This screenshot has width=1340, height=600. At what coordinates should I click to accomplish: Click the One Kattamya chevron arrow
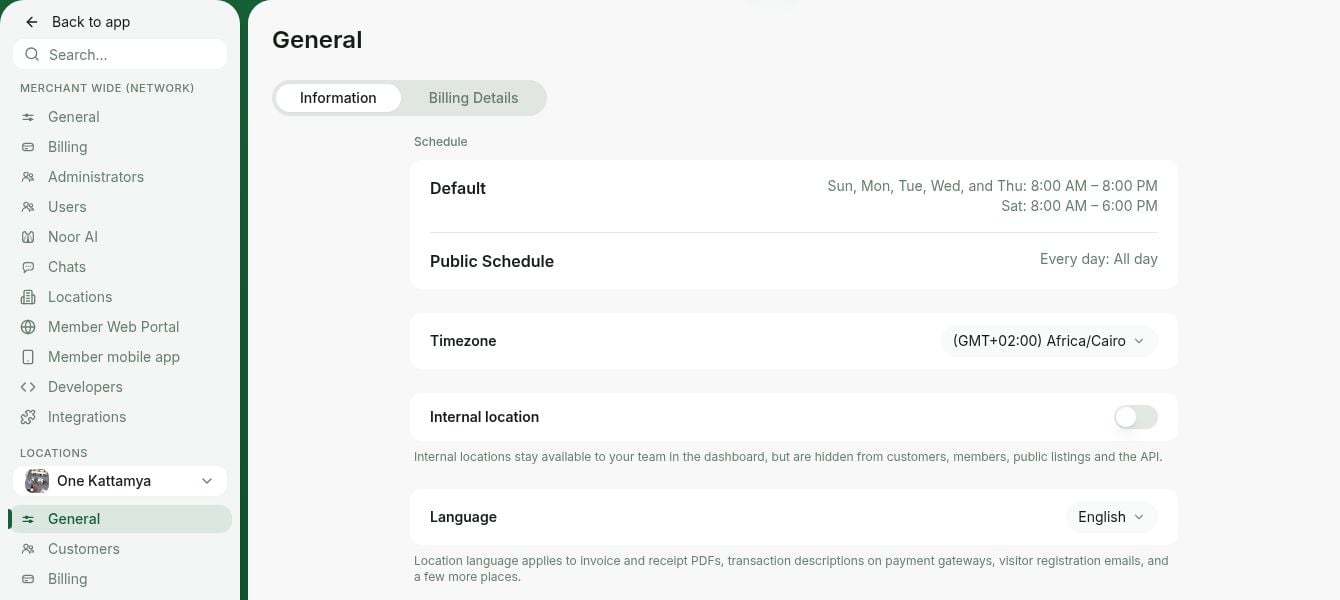207,481
